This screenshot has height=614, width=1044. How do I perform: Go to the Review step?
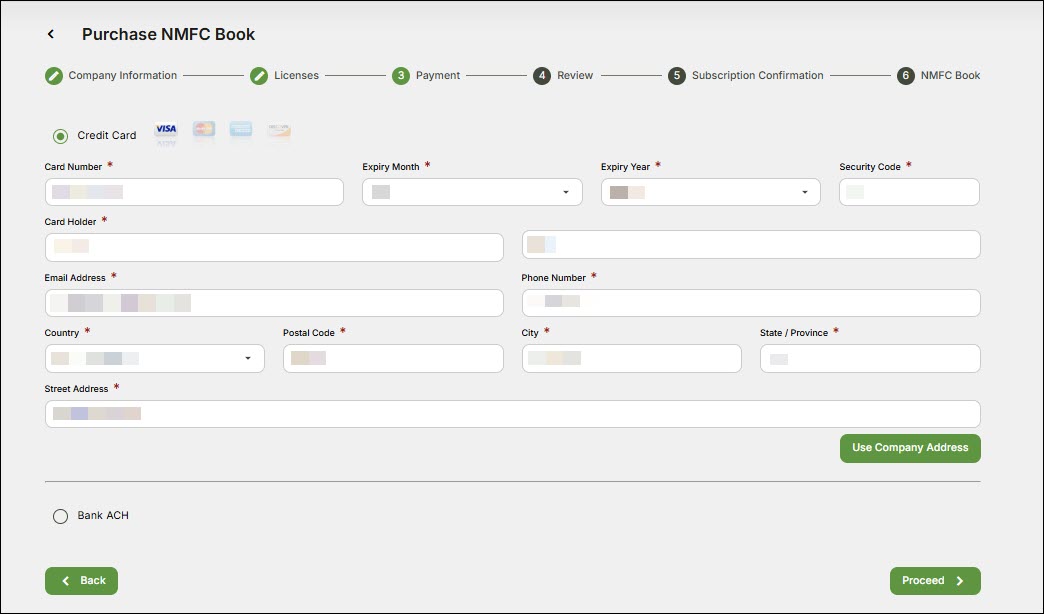click(542, 76)
